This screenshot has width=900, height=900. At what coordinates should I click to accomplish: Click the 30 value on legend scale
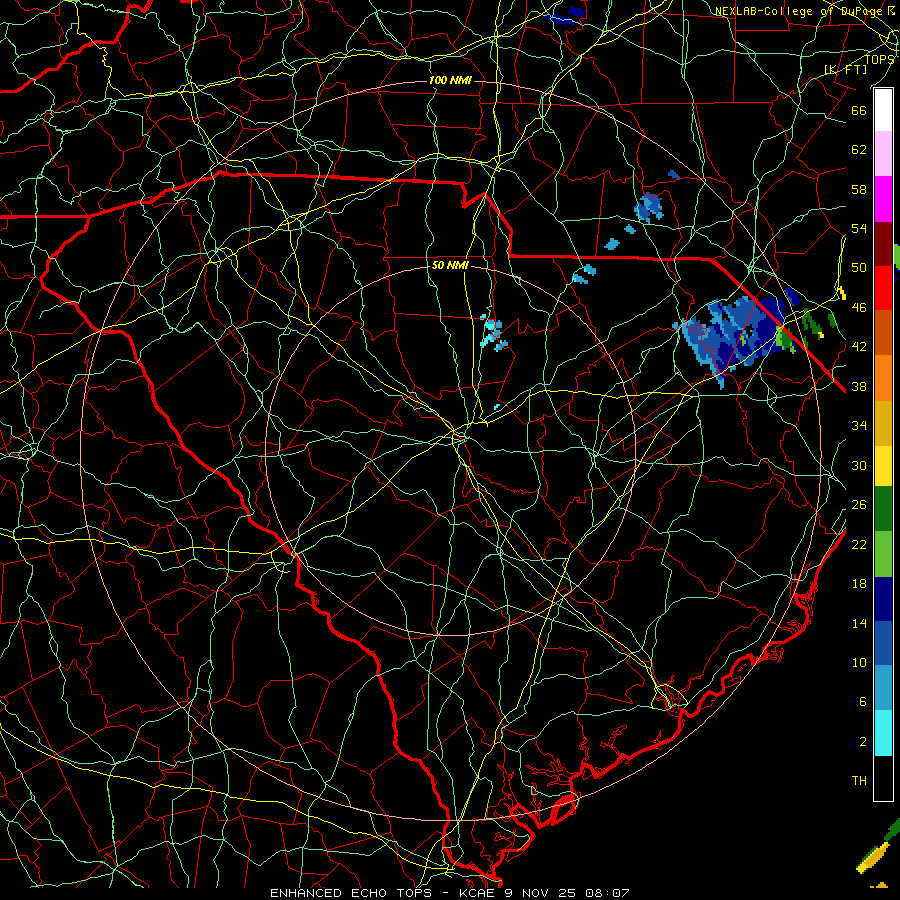859,465
